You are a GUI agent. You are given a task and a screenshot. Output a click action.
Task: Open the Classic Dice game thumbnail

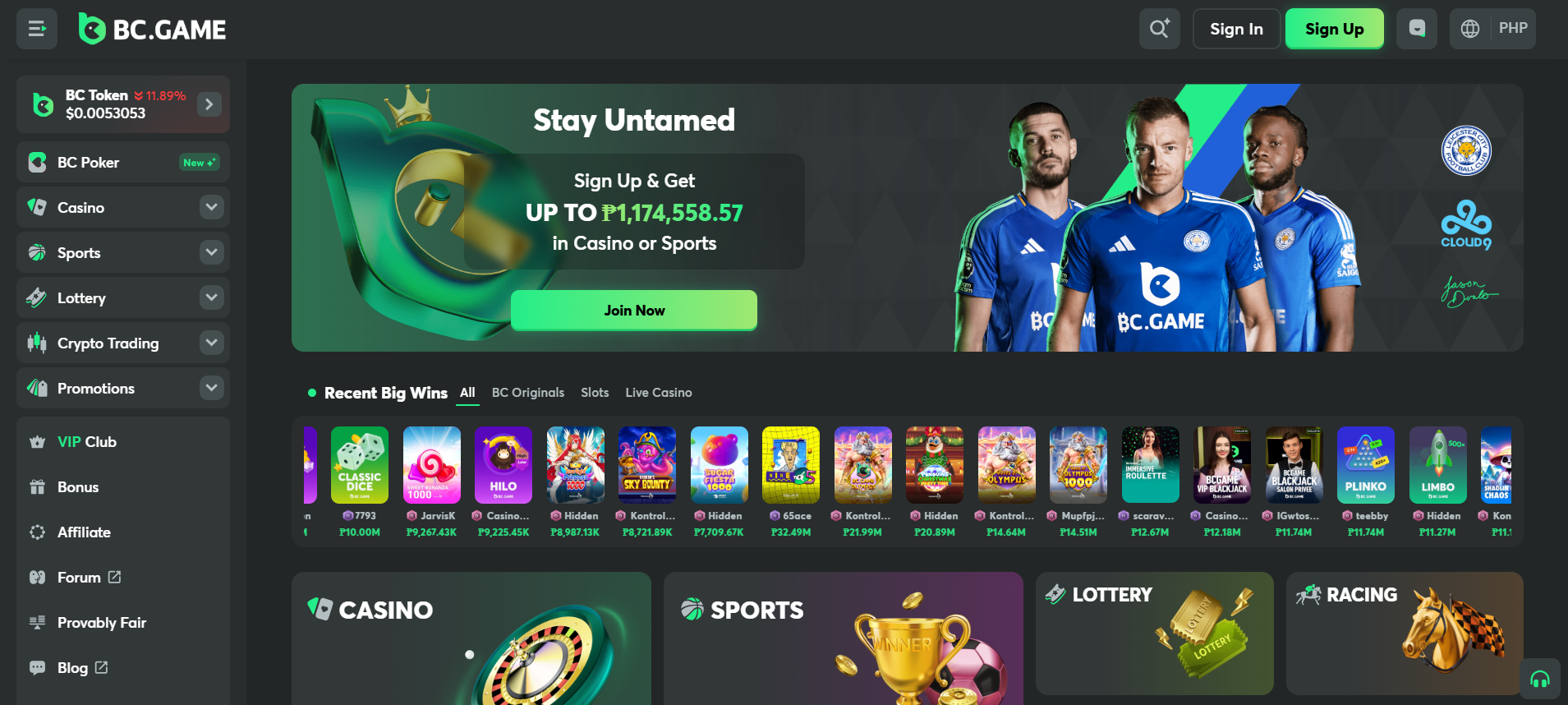coord(360,465)
